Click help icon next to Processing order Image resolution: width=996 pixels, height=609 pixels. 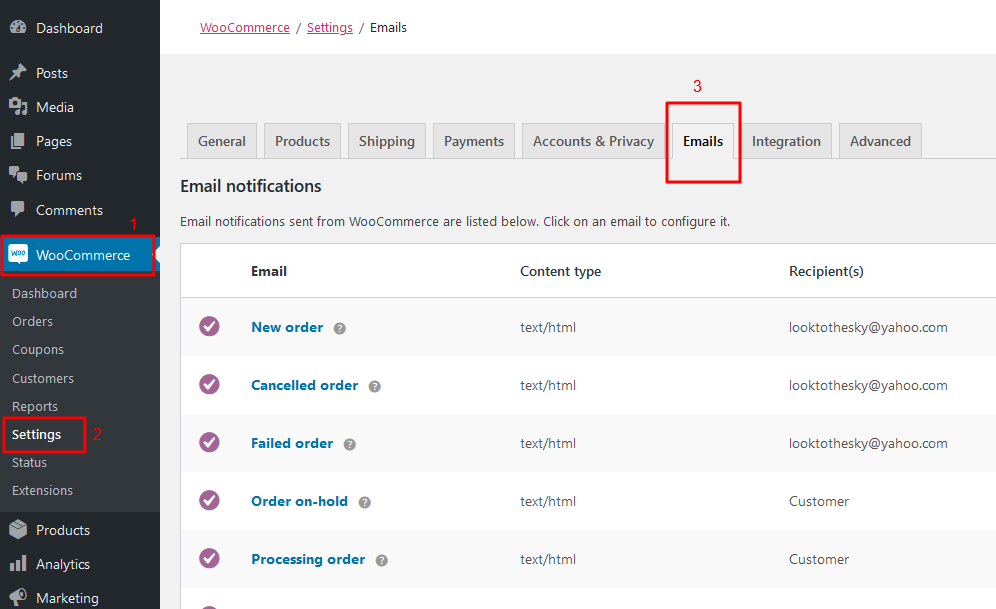pyautogui.click(x=382, y=560)
